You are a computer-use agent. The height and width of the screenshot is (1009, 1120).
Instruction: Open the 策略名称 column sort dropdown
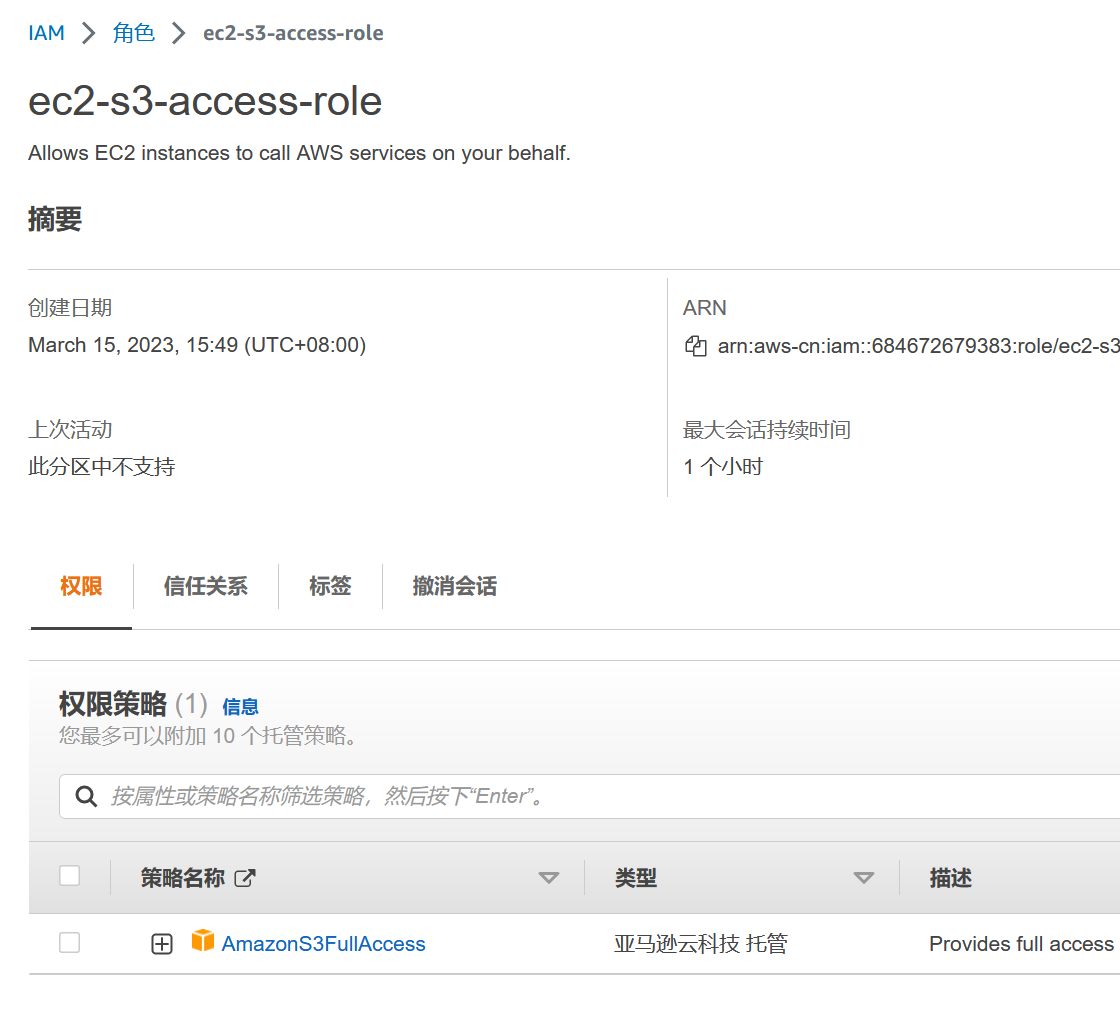pos(549,878)
